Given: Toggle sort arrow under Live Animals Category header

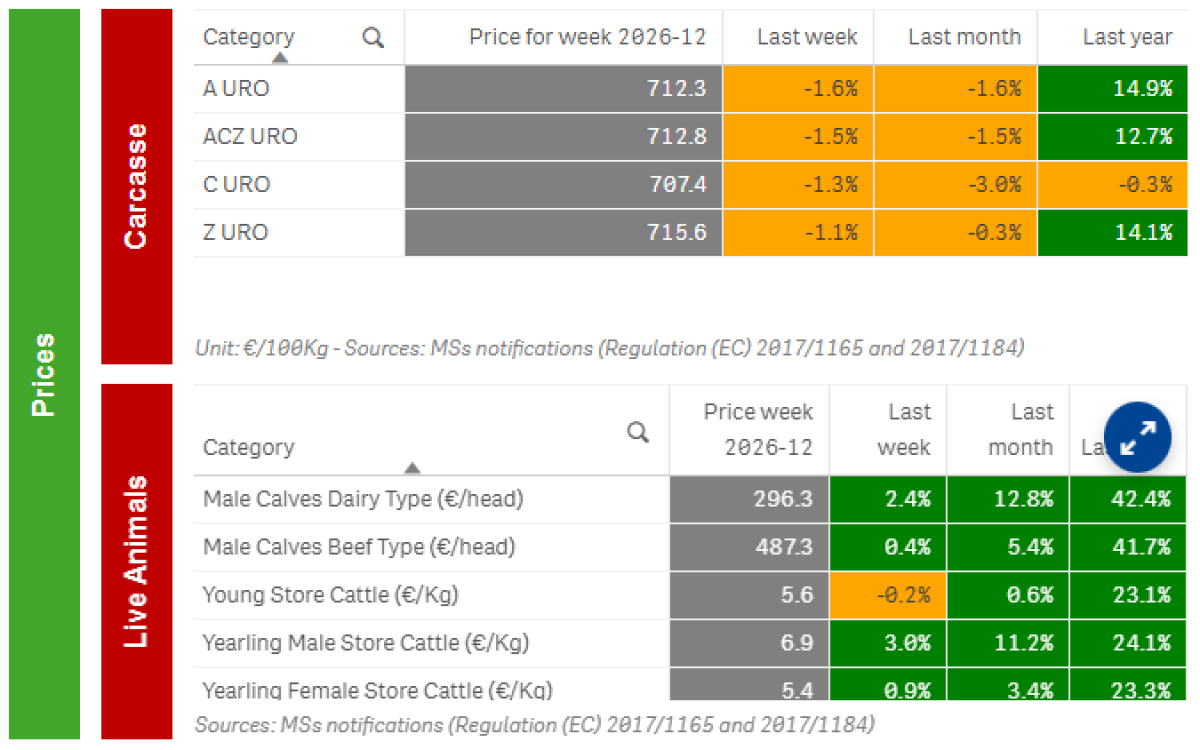Looking at the screenshot, I should click(412, 467).
